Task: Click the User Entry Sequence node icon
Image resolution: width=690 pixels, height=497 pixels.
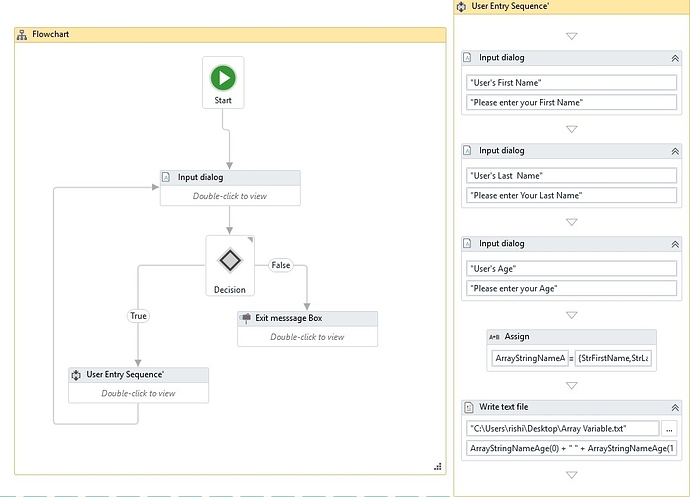Action: [x=76, y=375]
